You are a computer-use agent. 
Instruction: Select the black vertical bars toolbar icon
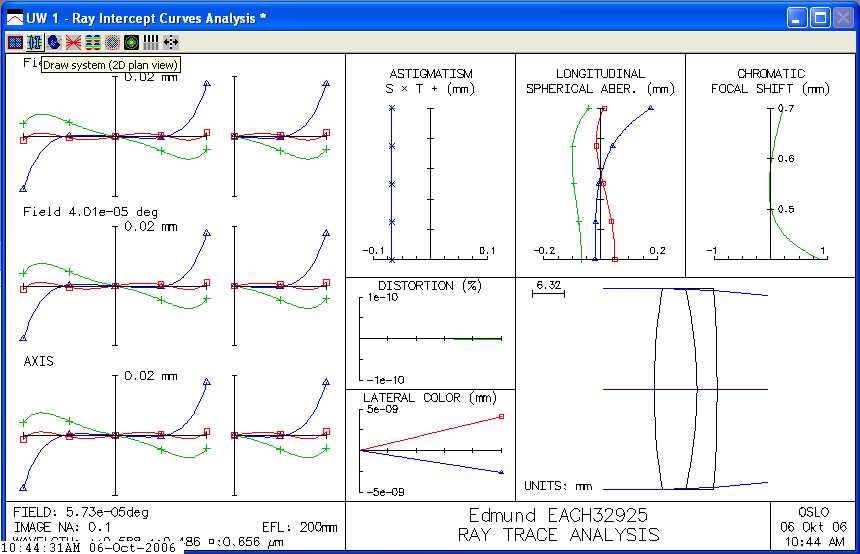151,42
